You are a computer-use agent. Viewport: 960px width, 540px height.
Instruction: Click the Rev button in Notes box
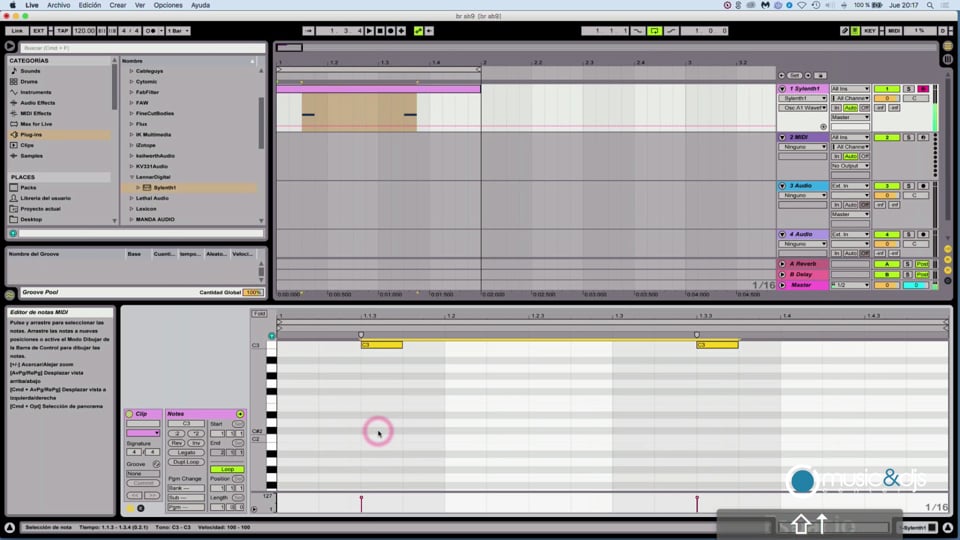(176, 443)
